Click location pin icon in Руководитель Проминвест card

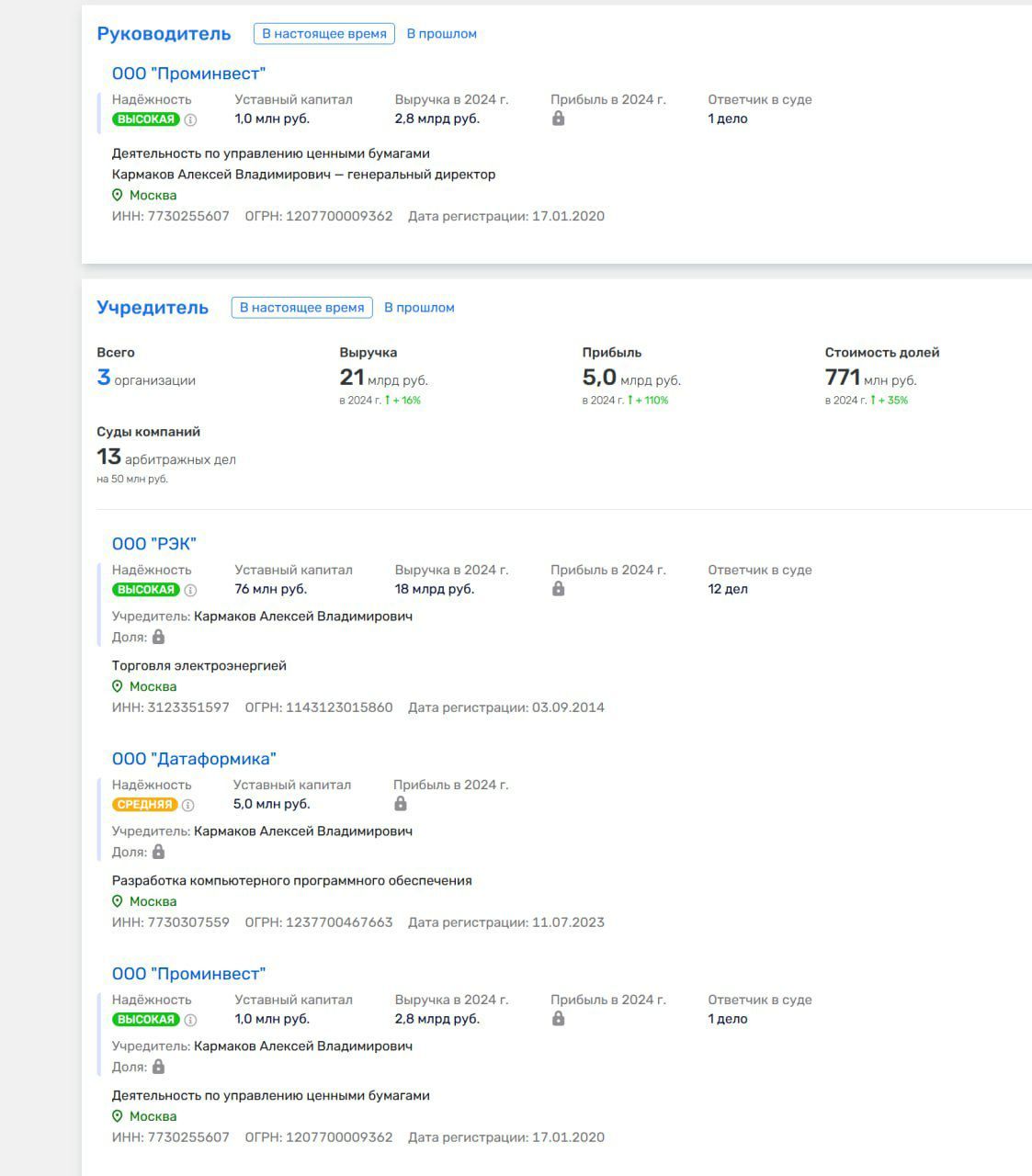118,195
